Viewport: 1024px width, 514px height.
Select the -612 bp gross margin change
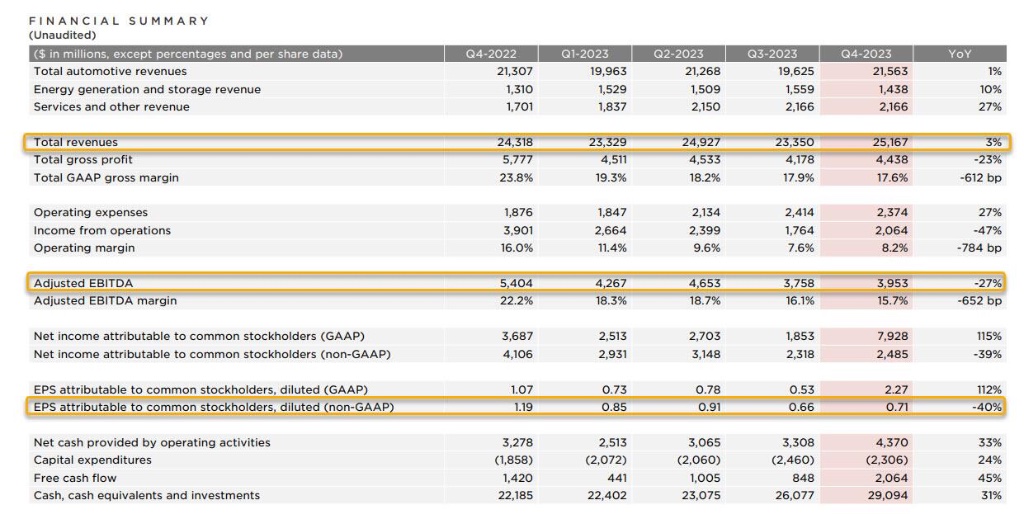981,177
